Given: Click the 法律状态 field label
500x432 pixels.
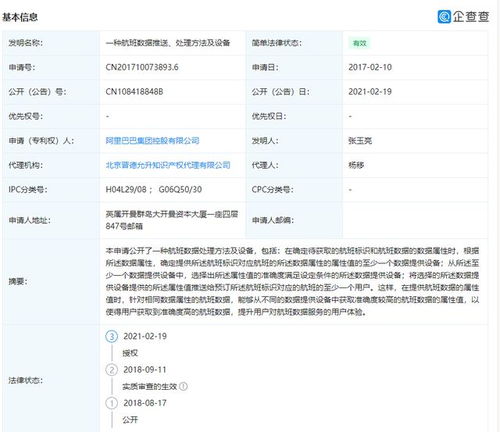Looking at the screenshot, I should [26, 380].
